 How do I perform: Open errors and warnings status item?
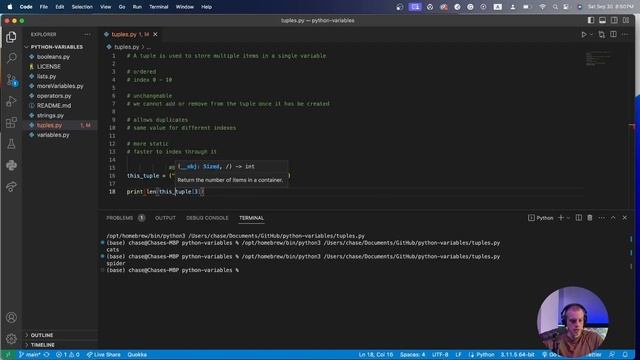click(68, 355)
